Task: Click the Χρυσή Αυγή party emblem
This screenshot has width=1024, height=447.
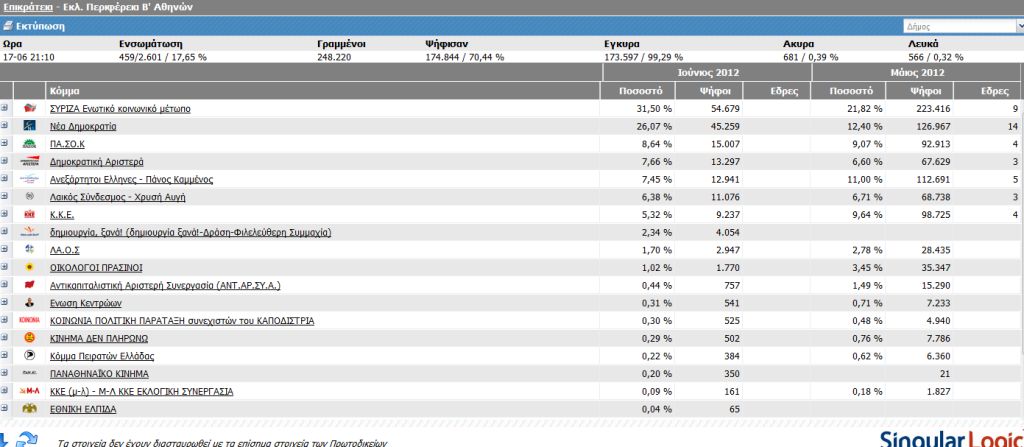Action: click(30, 197)
